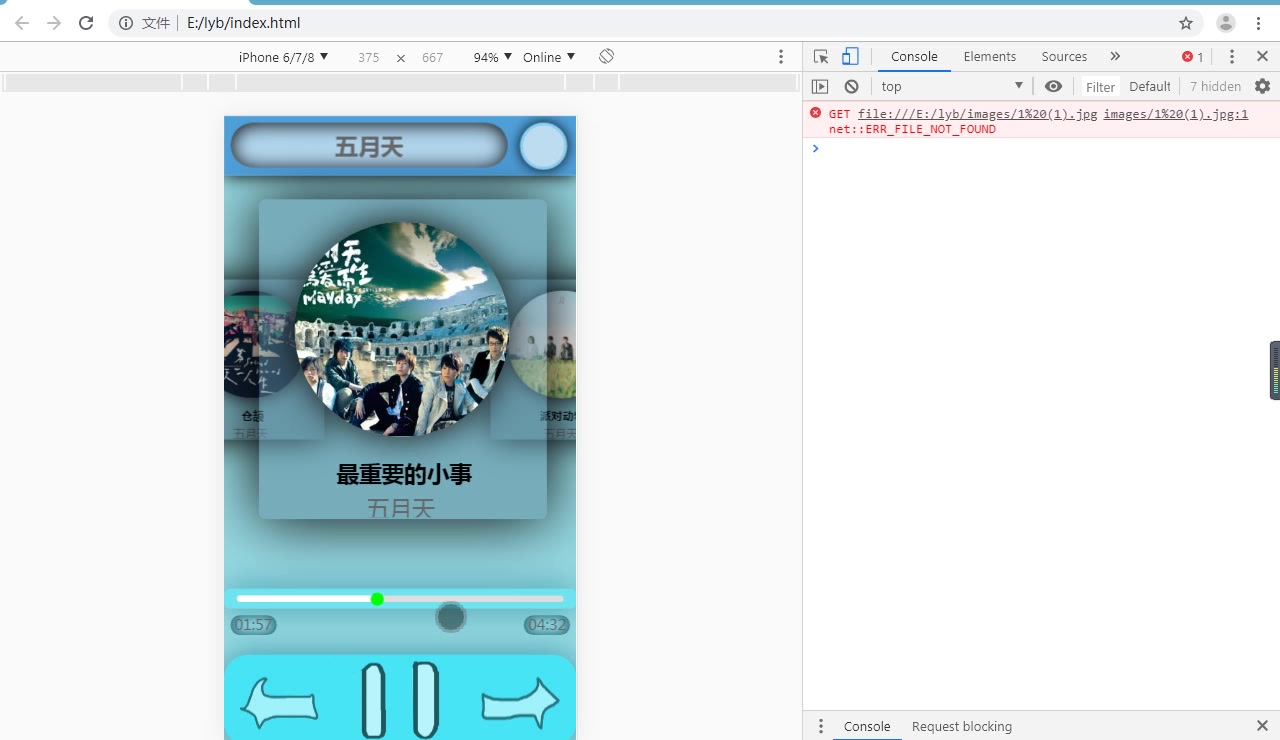
Task: Open DevTools customize menu
Action: (x=1232, y=57)
